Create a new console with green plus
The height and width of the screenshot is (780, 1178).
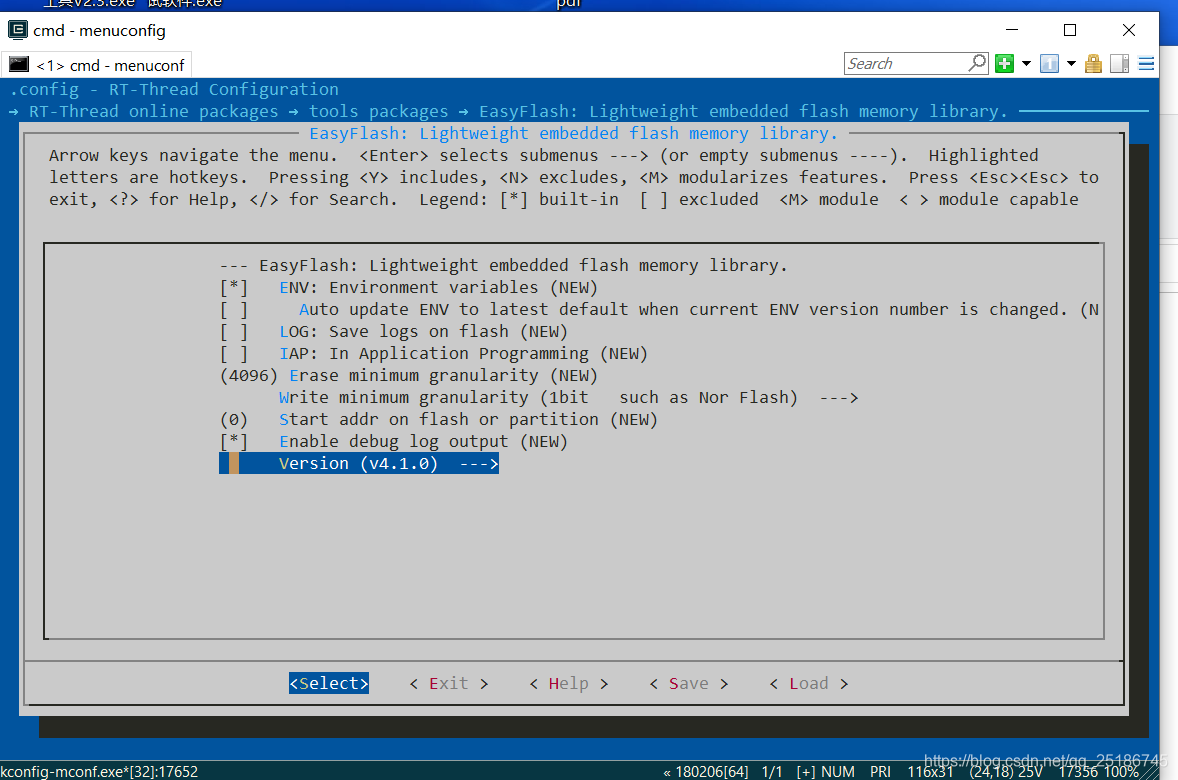pyautogui.click(x=1004, y=64)
